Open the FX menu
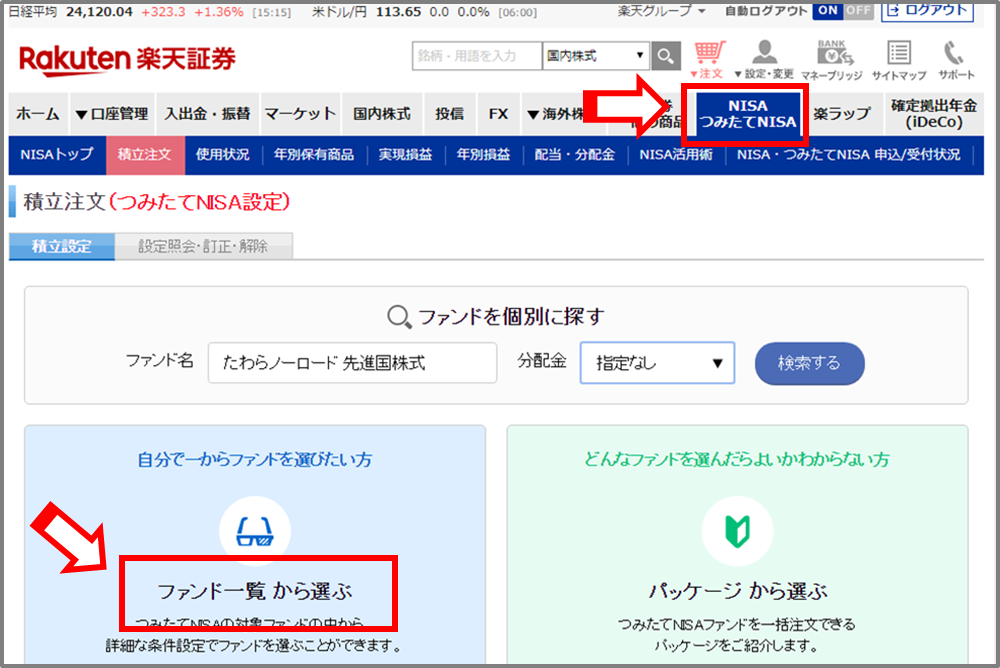 [x=498, y=114]
